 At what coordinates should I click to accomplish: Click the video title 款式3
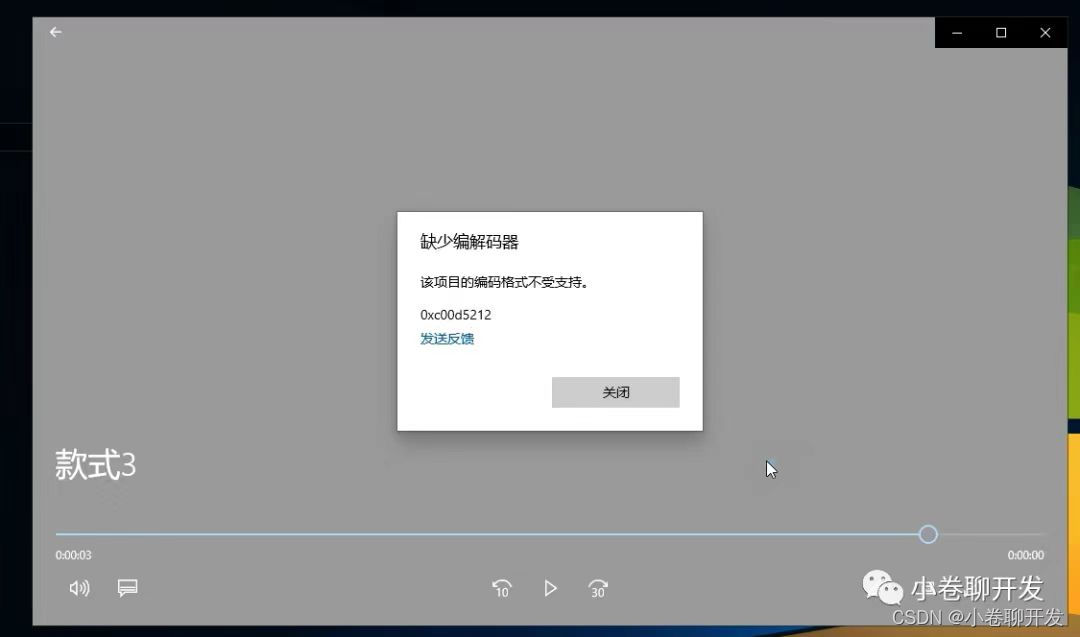click(96, 465)
